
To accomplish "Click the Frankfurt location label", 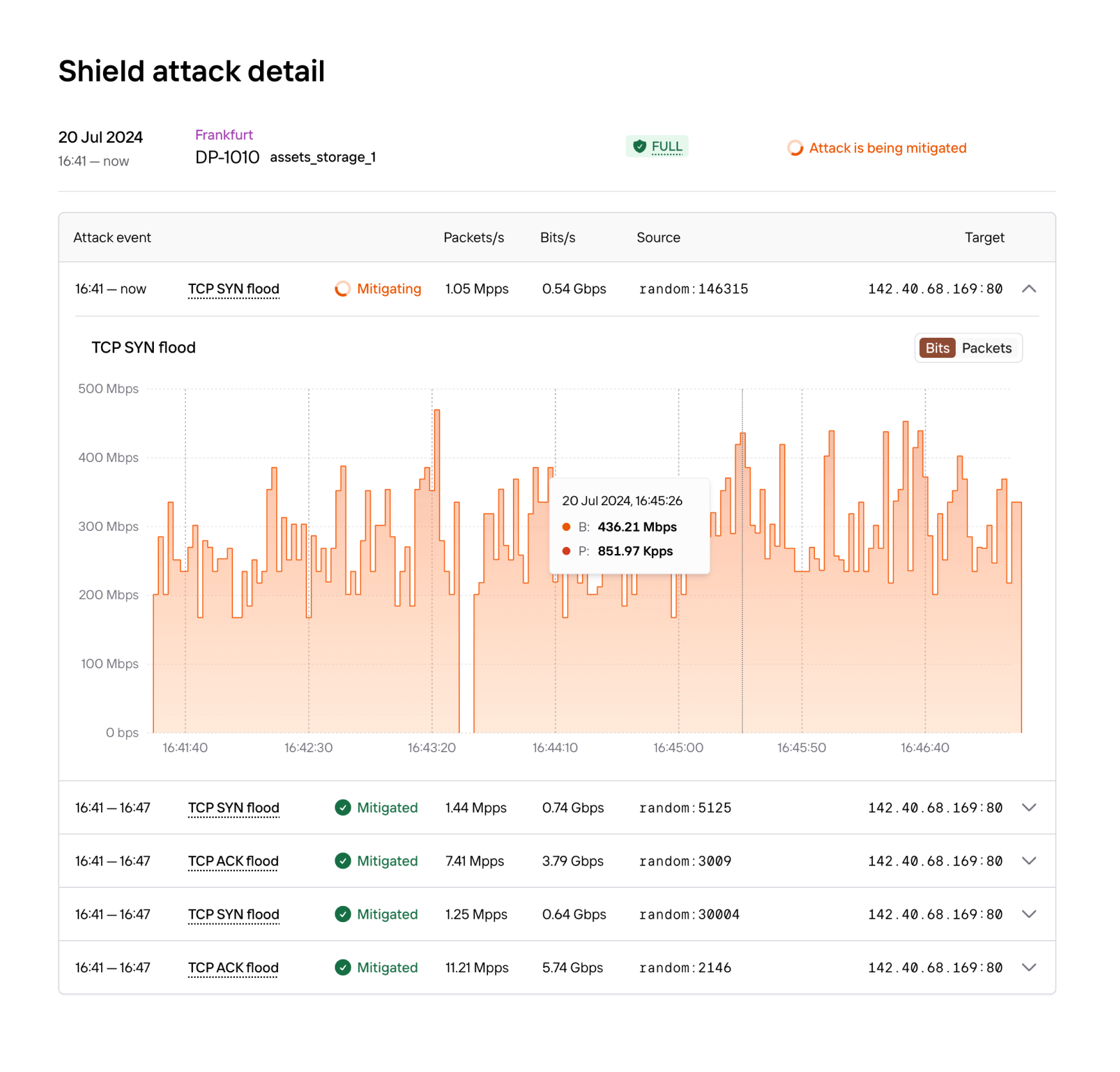I will click(x=224, y=135).
